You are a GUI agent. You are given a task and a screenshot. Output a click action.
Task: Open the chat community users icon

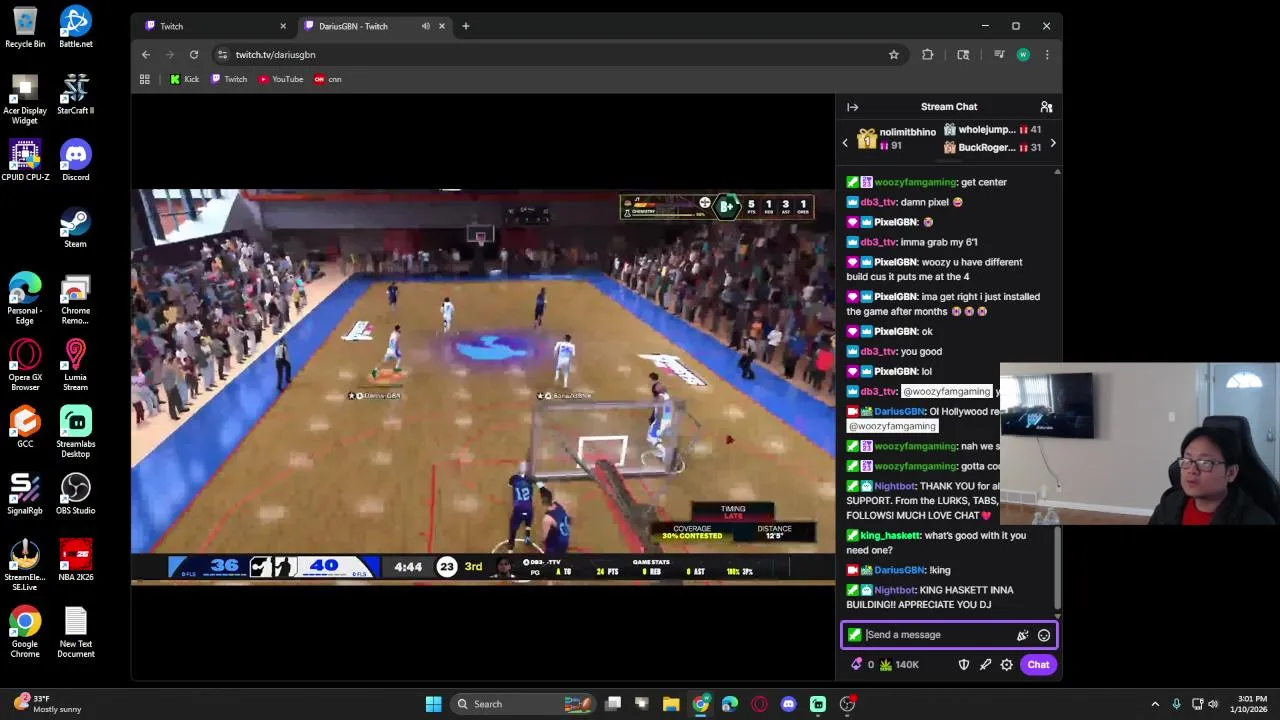(1046, 107)
